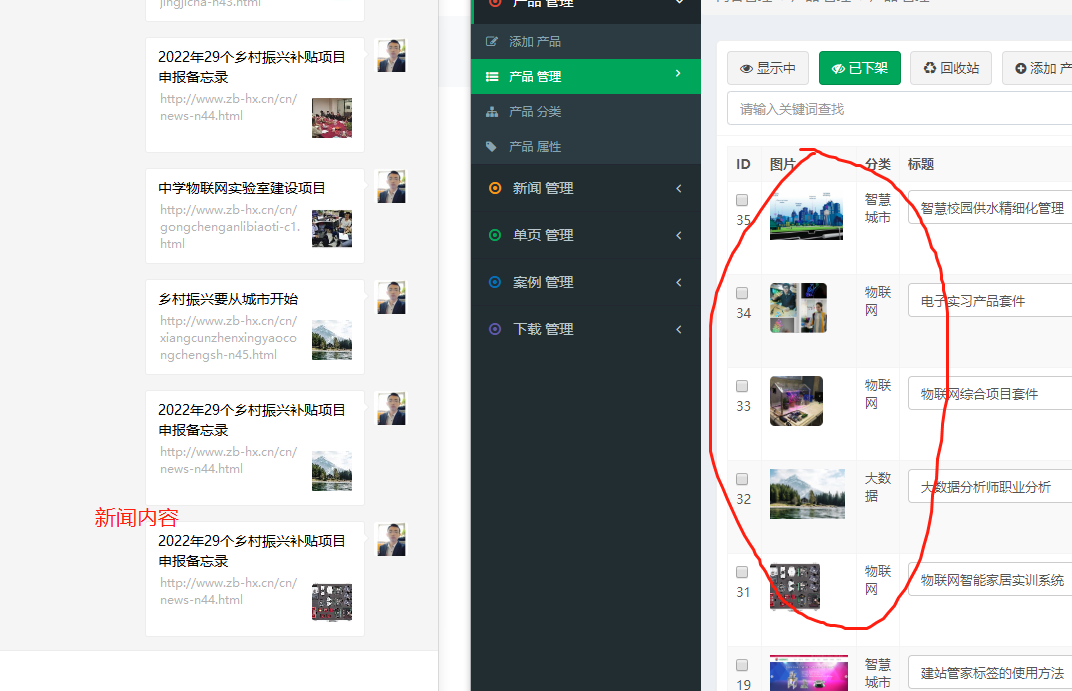Expand the 案例 管理 chevron

pyautogui.click(x=679, y=282)
